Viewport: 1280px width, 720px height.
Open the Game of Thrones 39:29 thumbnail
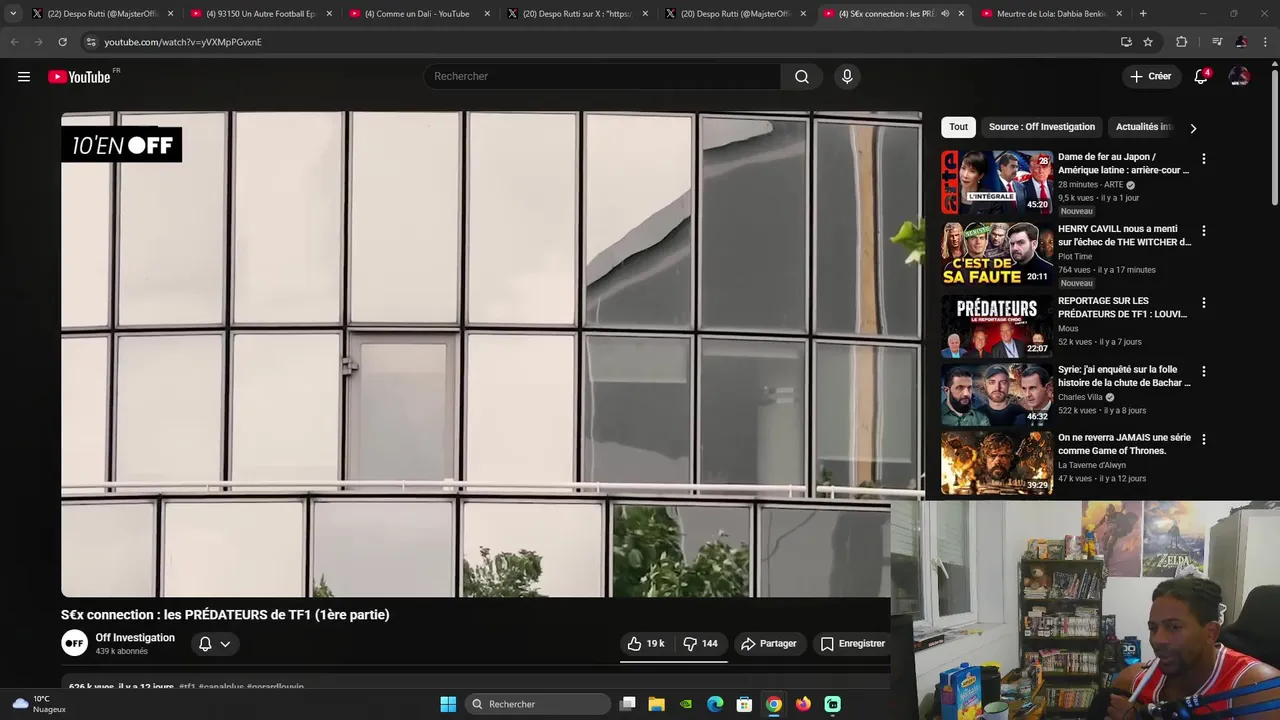(997, 462)
